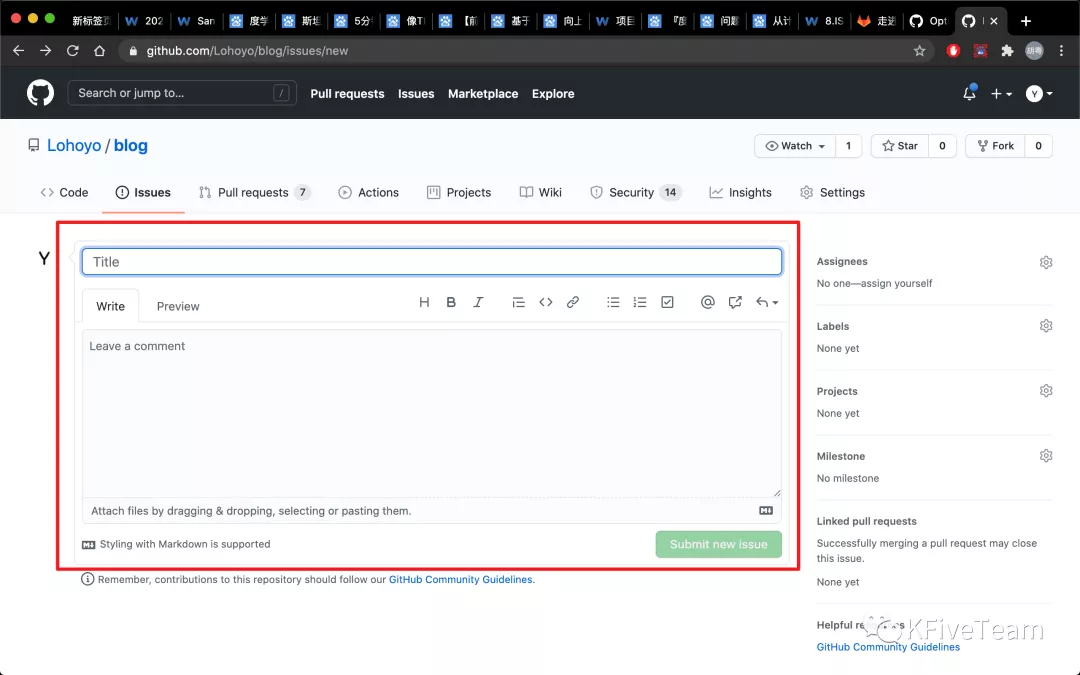
Task: Open a new browser tab with plus
Action: (1026, 21)
